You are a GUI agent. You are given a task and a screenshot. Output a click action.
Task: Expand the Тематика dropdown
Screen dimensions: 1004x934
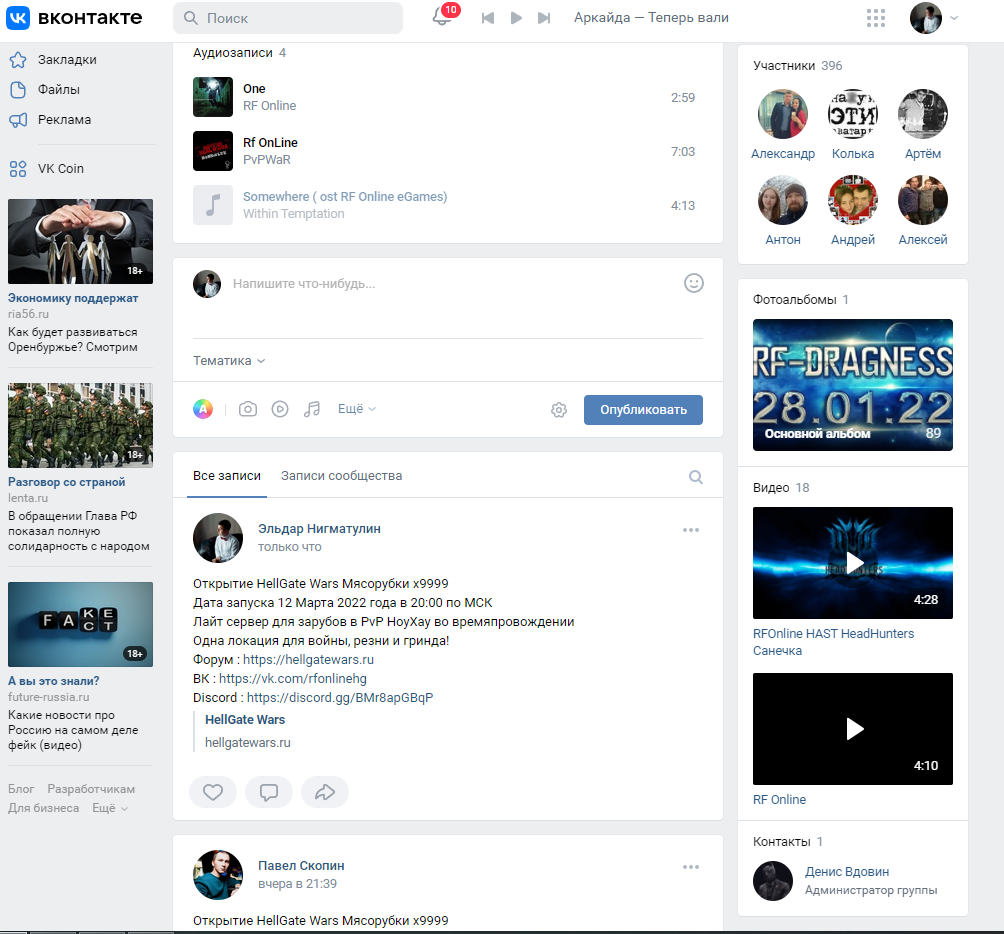(x=229, y=361)
